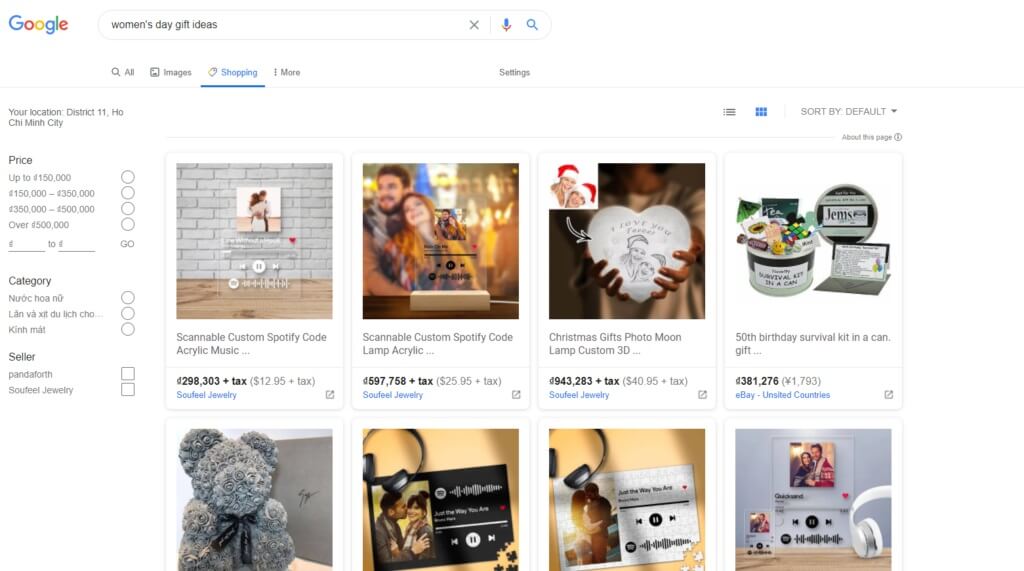Open Scannable Custom Spotify Code Lamp Acrylic title
Image resolution: width=1024 pixels, height=571 pixels.
point(438,344)
